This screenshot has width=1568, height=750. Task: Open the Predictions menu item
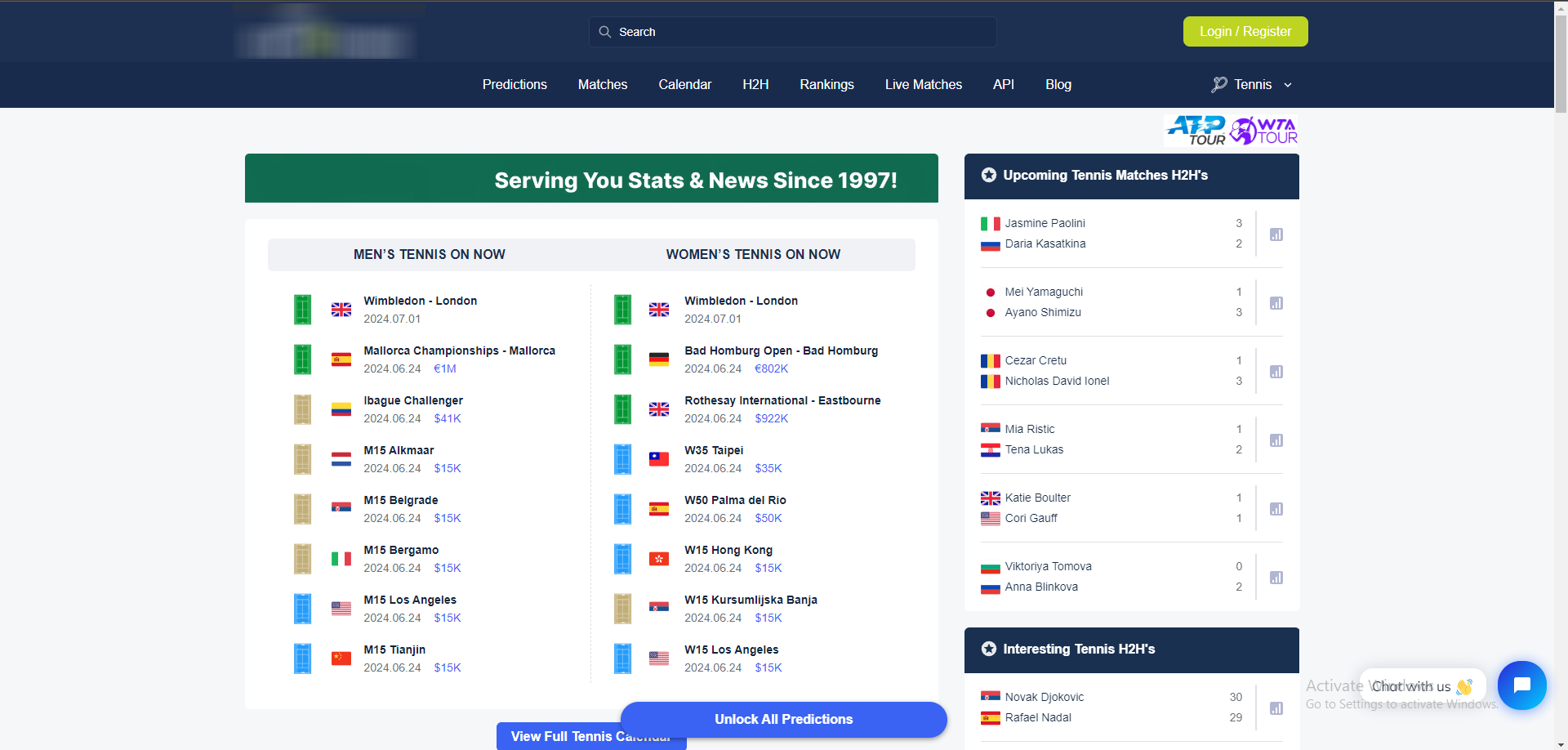514,85
